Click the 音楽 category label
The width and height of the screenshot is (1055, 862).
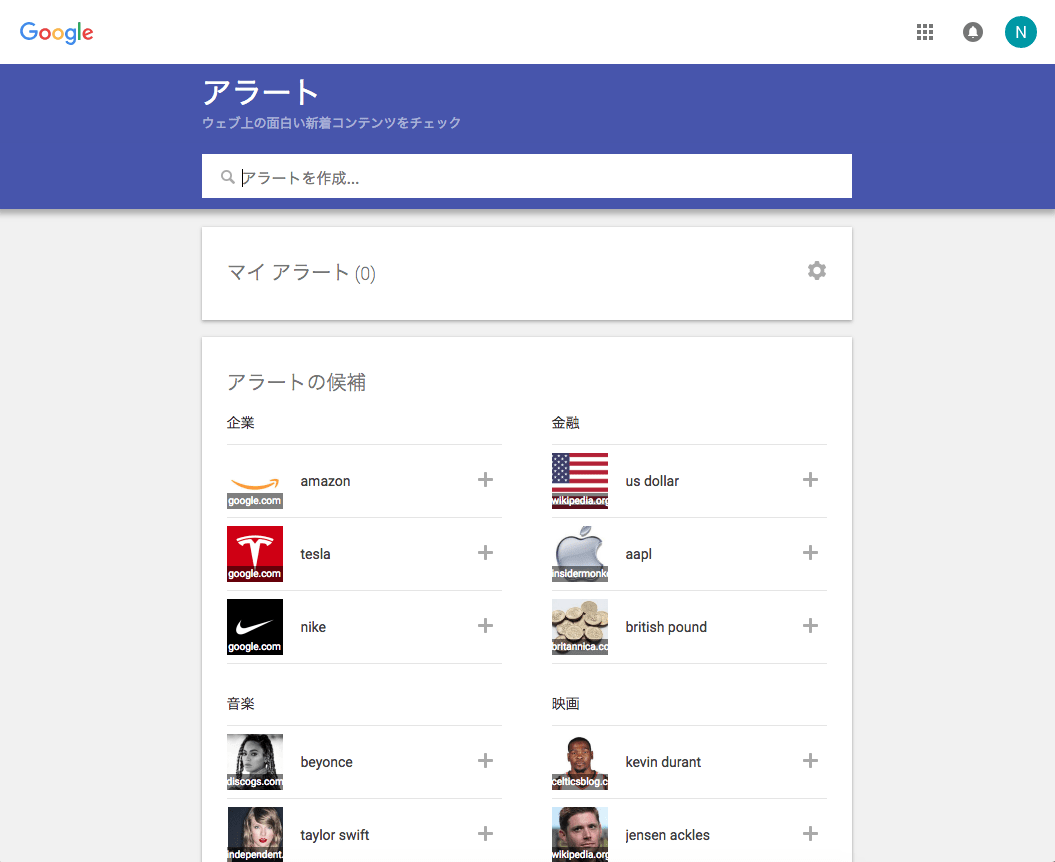[x=240, y=704]
